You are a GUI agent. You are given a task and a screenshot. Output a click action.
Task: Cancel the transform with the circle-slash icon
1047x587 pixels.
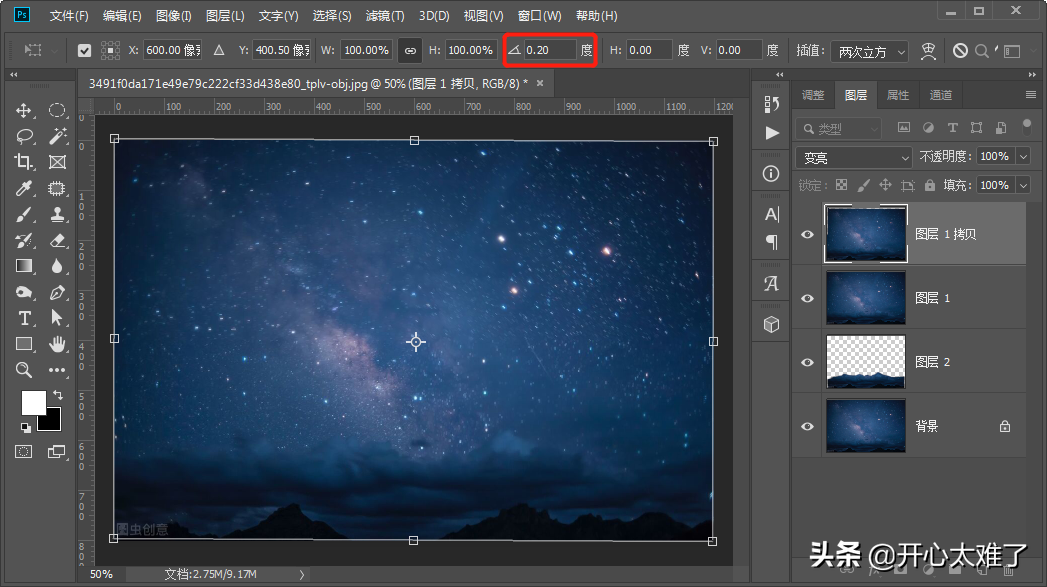[960, 50]
